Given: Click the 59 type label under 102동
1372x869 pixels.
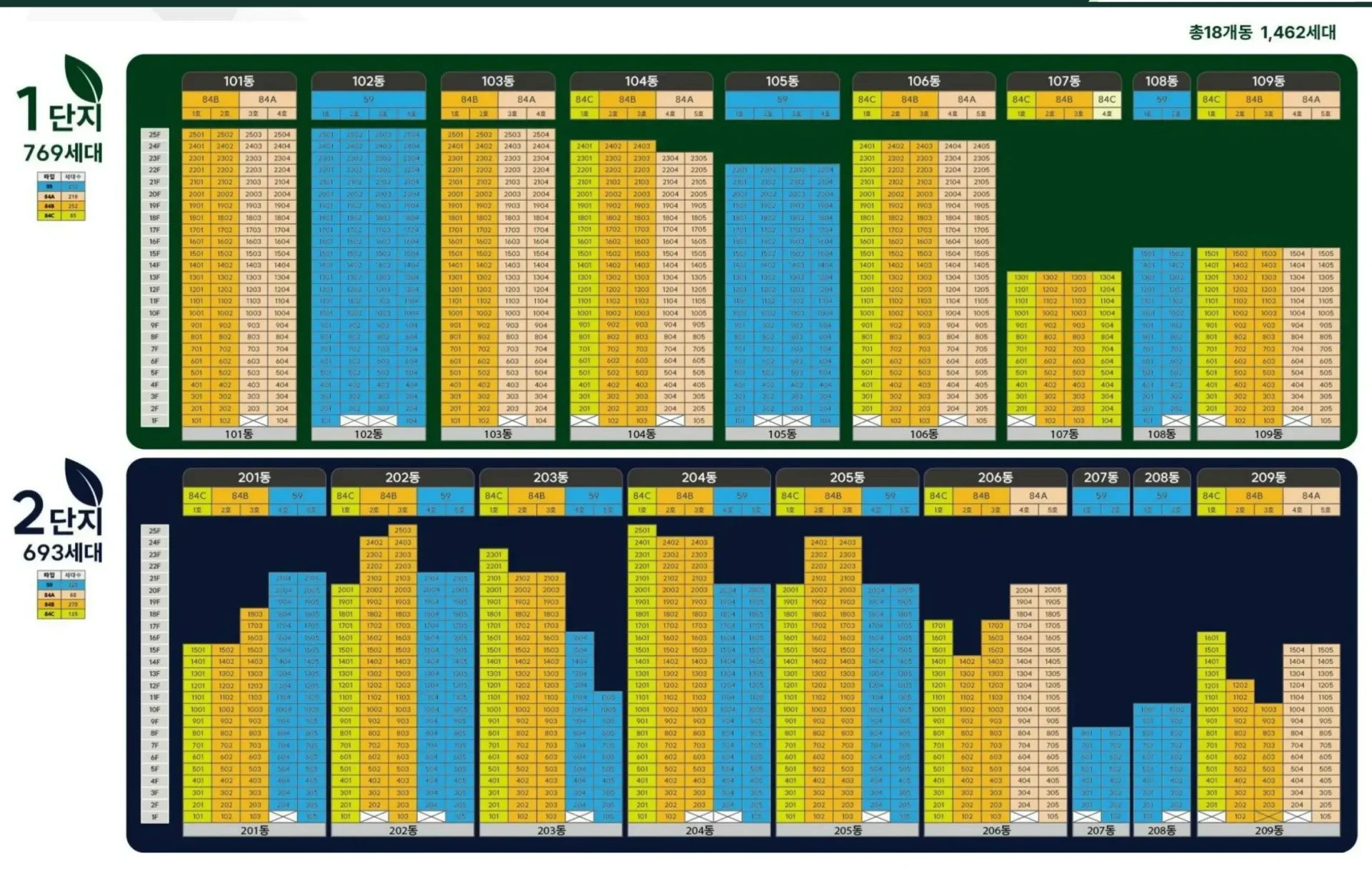Looking at the screenshot, I should point(368,99).
